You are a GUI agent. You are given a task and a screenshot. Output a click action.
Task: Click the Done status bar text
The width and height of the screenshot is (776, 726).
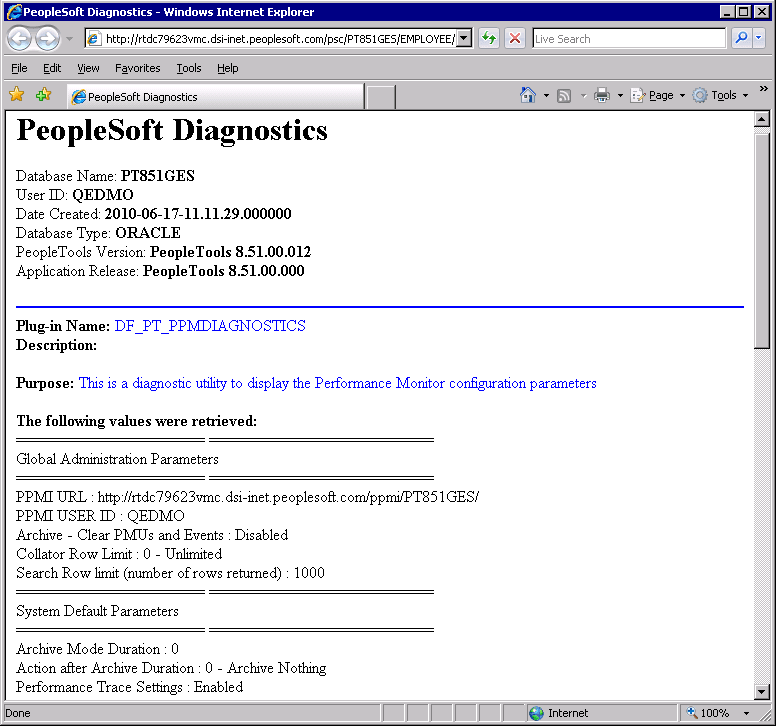click(x=18, y=713)
